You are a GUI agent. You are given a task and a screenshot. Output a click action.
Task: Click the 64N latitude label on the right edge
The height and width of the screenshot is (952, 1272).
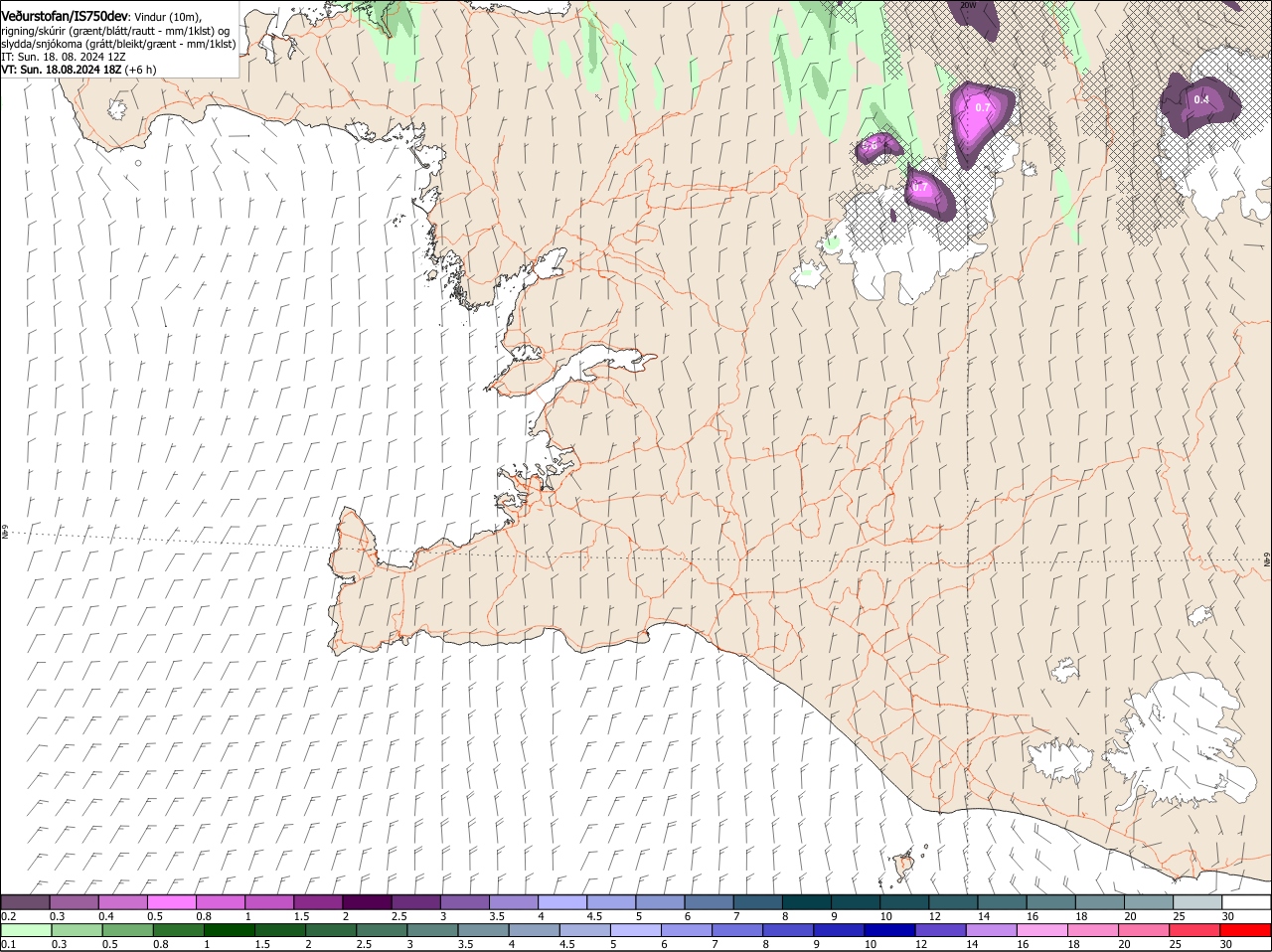1267,560
